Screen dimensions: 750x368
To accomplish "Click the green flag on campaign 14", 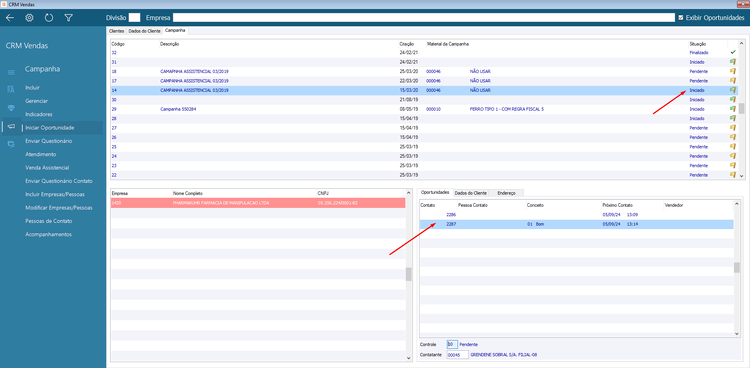I will pos(733,90).
